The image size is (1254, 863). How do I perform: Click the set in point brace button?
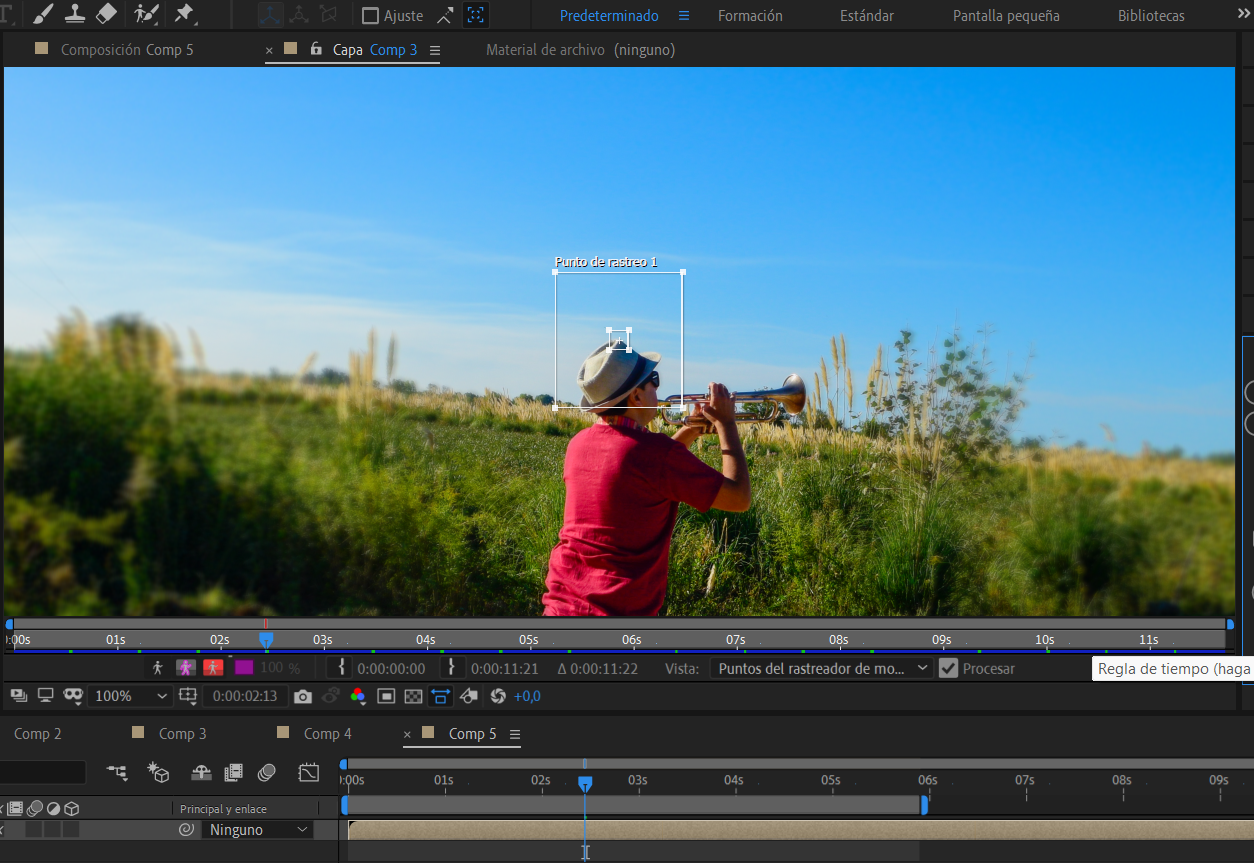click(x=342, y=667)
